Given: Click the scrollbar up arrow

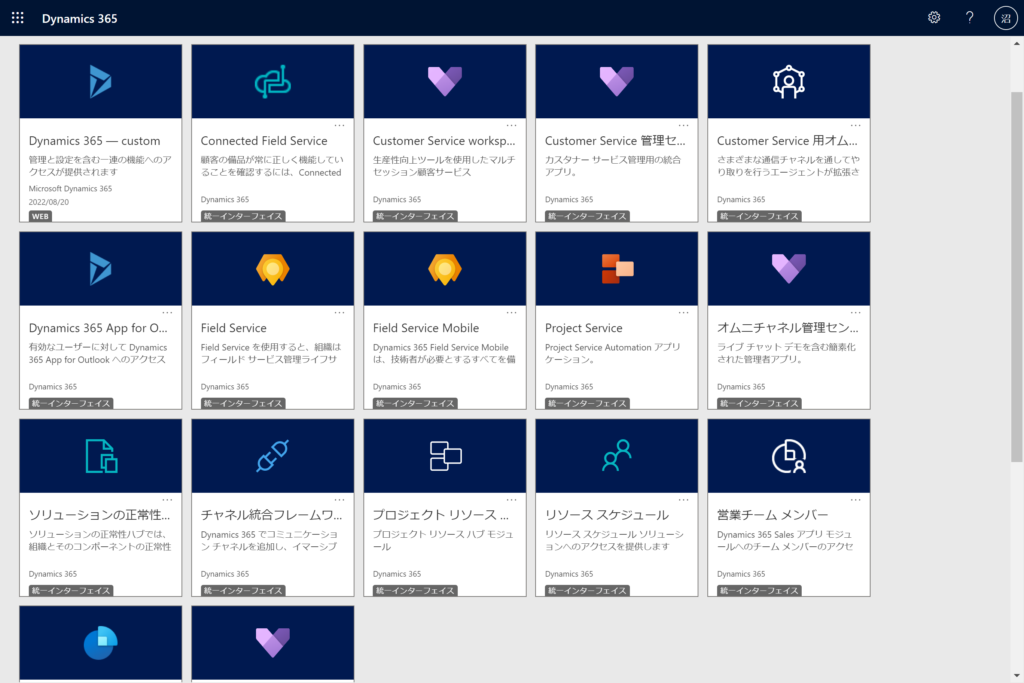Looking at the screenshot, I should pos(1016,44).
